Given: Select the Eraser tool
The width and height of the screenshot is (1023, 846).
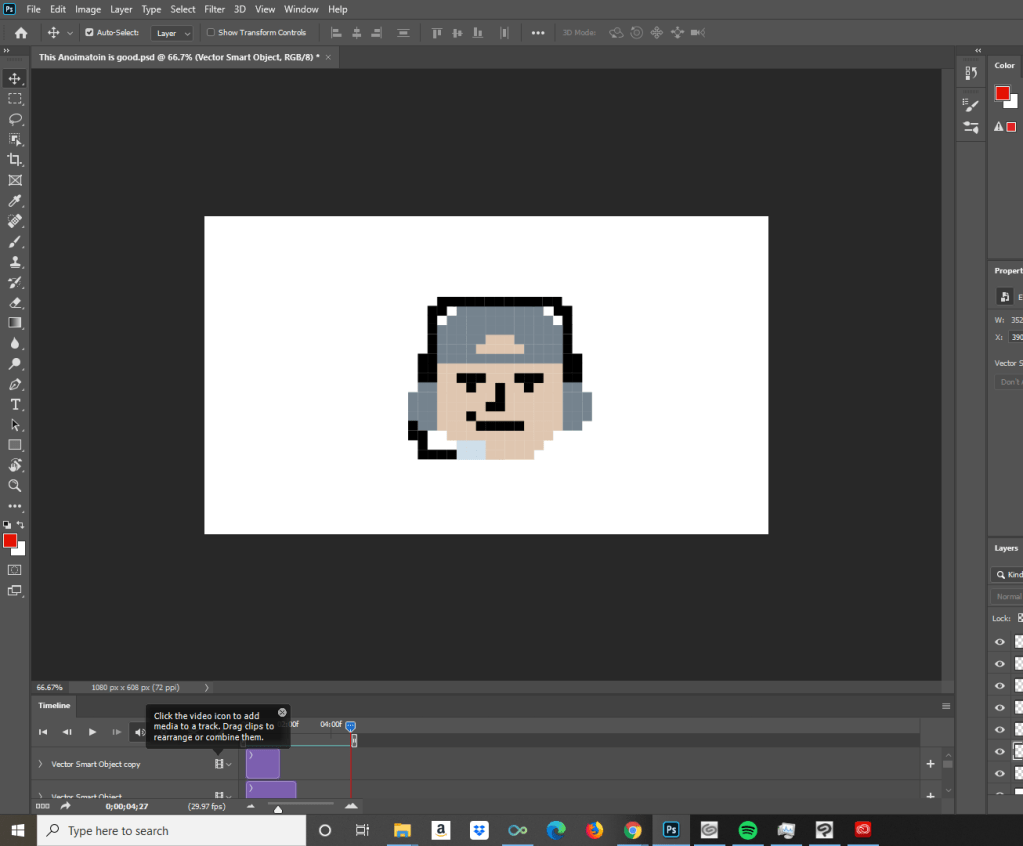Looking at the screenshot, I should (15, 302).
